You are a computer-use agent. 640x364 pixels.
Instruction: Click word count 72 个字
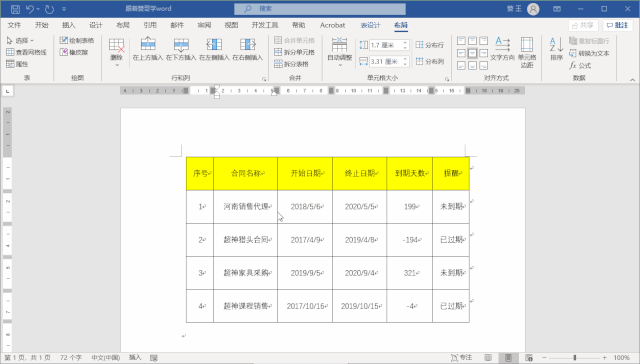click(71, 357)
